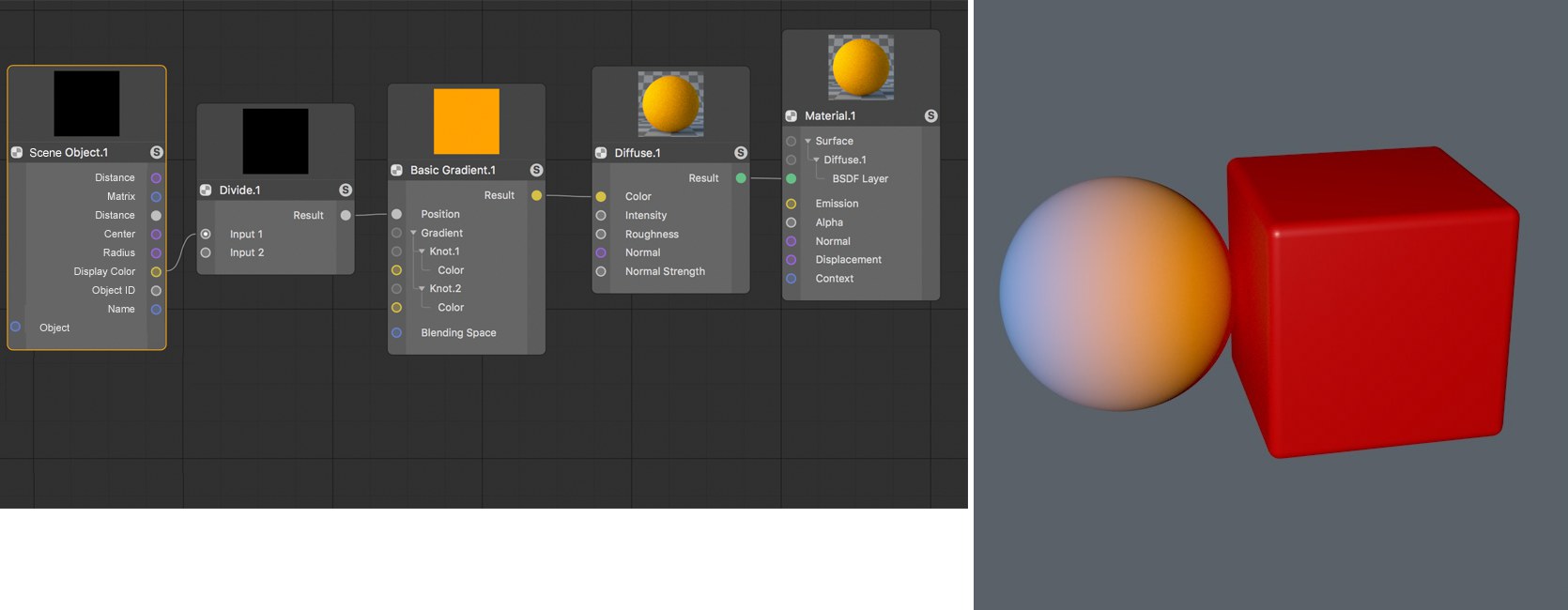Click the solo S icon on Scene Object.1
The width and height of the screenshot is (1568, 610).
(157, 152)
